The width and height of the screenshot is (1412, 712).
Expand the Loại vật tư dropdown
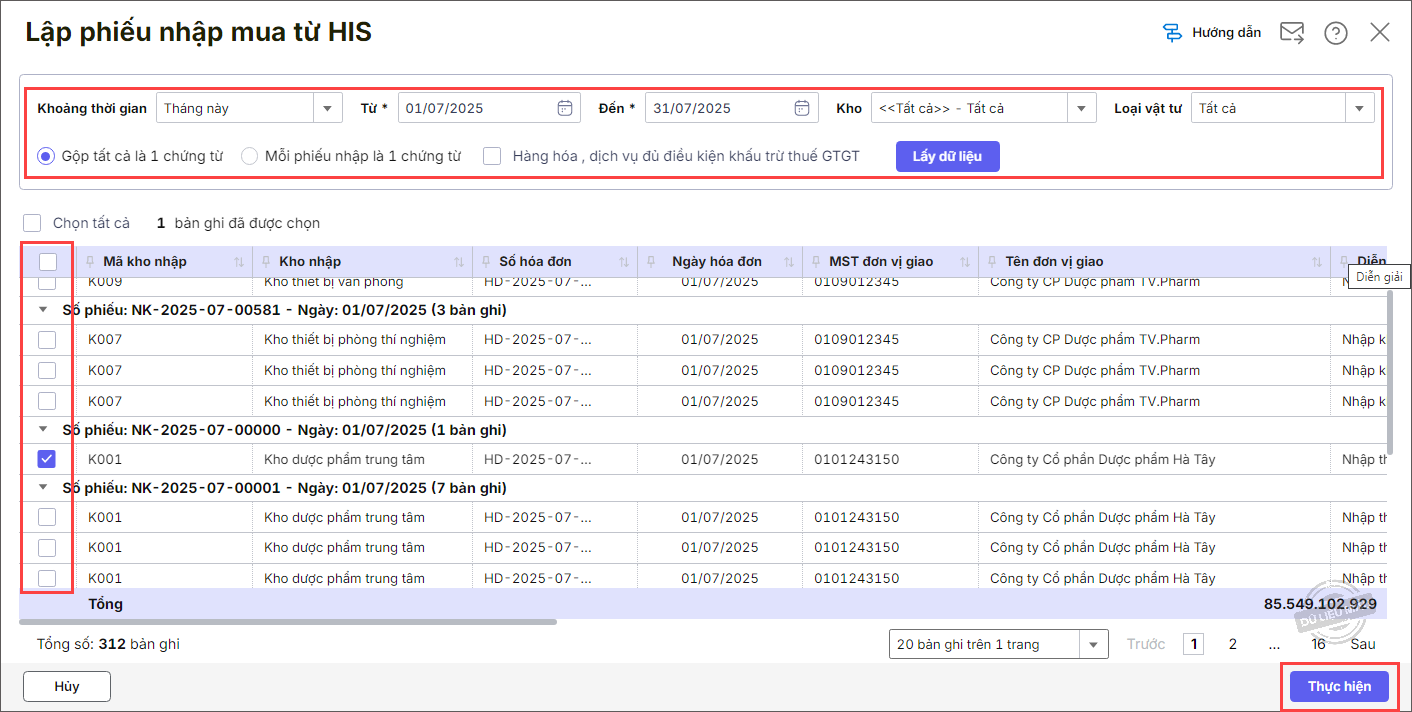(x=1359, y=108)
